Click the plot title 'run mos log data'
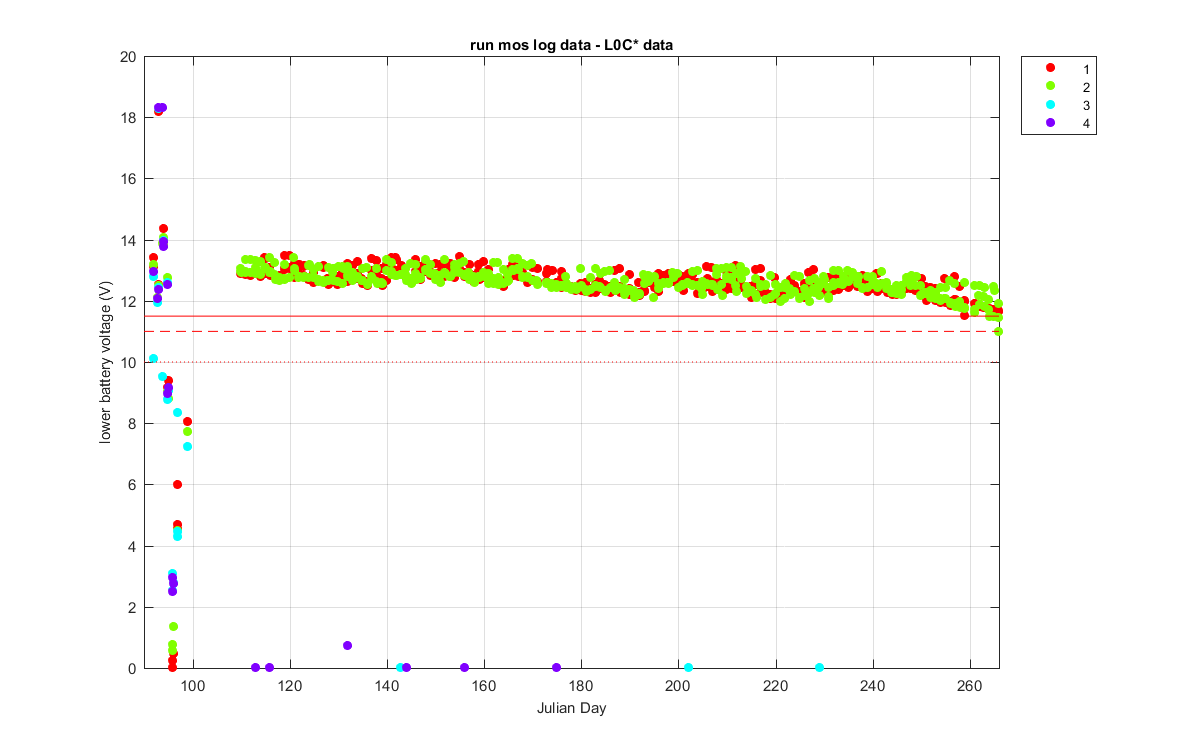The width and height of the screenshot is (1200, 750). [x=523, y=45]
